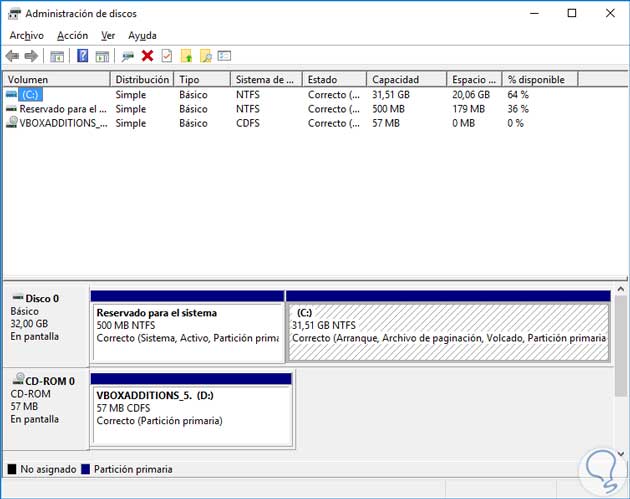
Task: Click the 20,06 GB free space cell
Action: (x=471, y=95)
